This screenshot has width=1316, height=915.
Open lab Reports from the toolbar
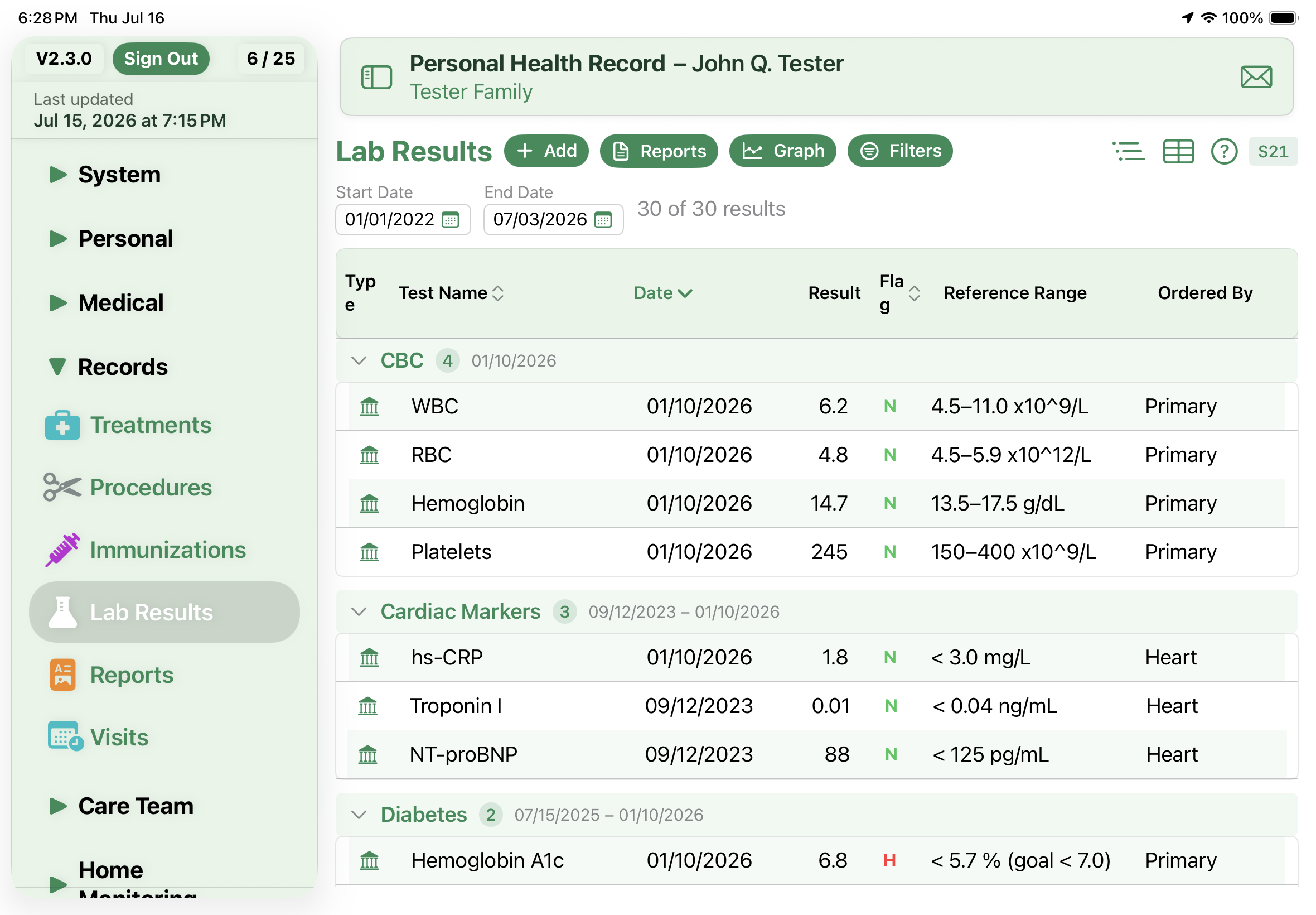[659, 151]
